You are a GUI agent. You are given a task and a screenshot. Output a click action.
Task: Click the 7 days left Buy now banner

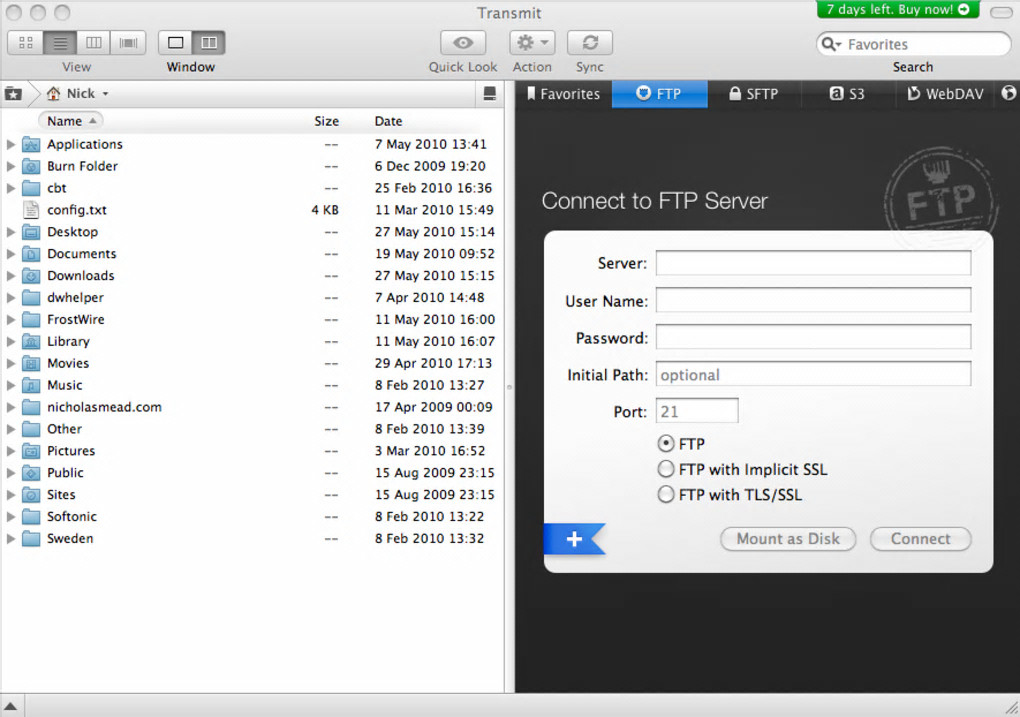[898, 9]
